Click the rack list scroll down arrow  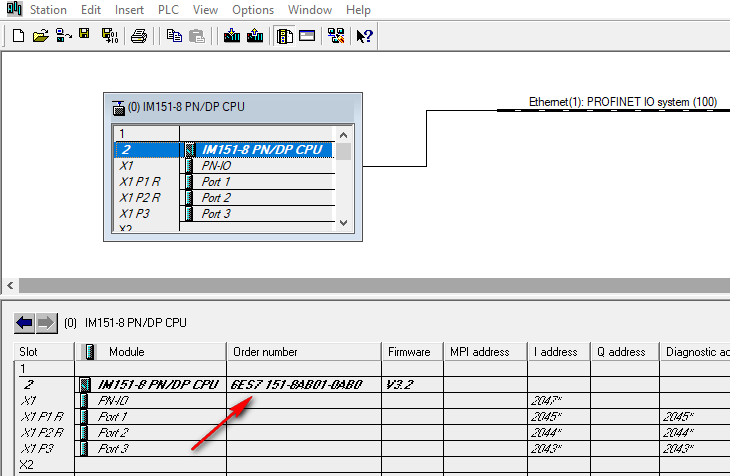coord(344,223)
